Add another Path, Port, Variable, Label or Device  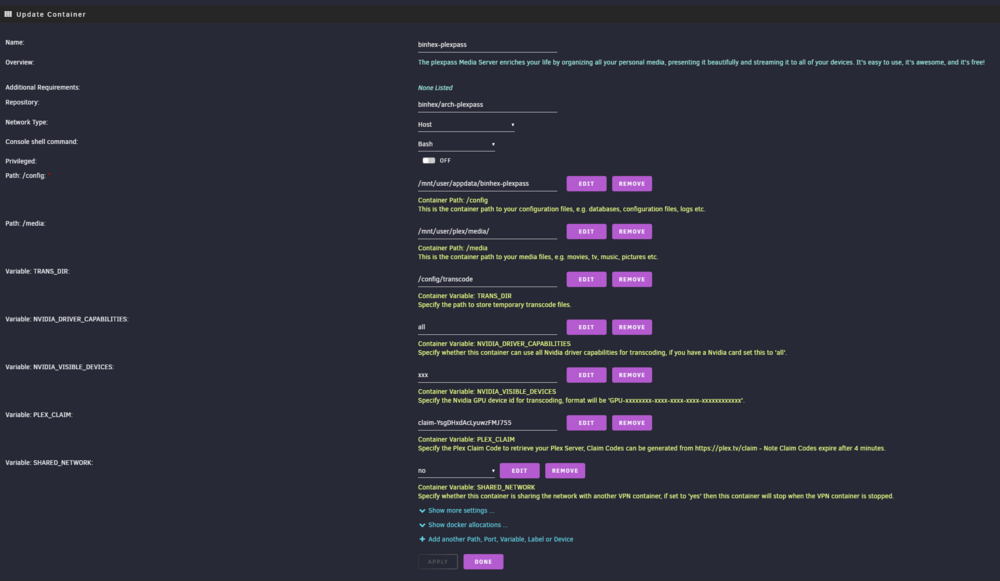501,539
